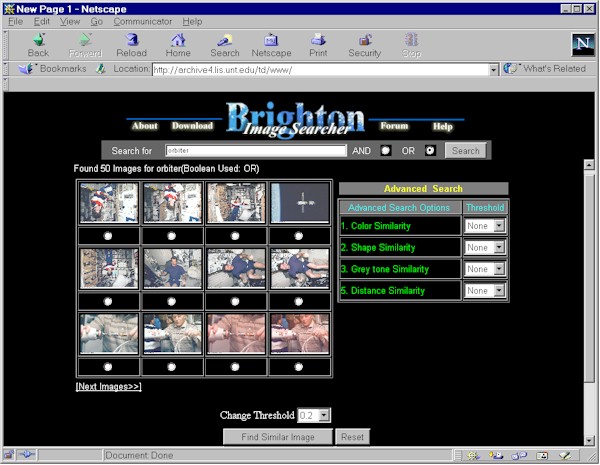Reload the page using Reload icon

tap(132, 40)
